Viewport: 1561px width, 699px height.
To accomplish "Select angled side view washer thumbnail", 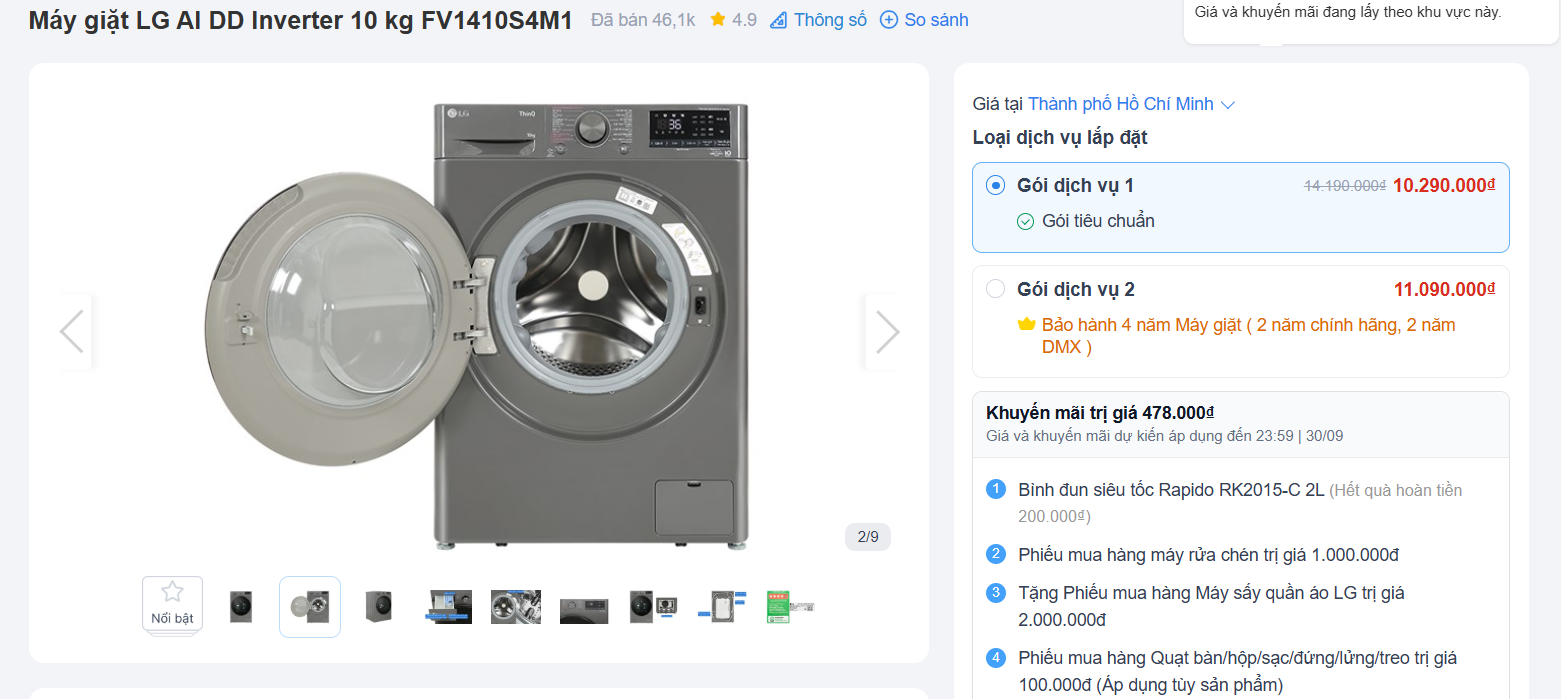I will (x=379, y=607).
